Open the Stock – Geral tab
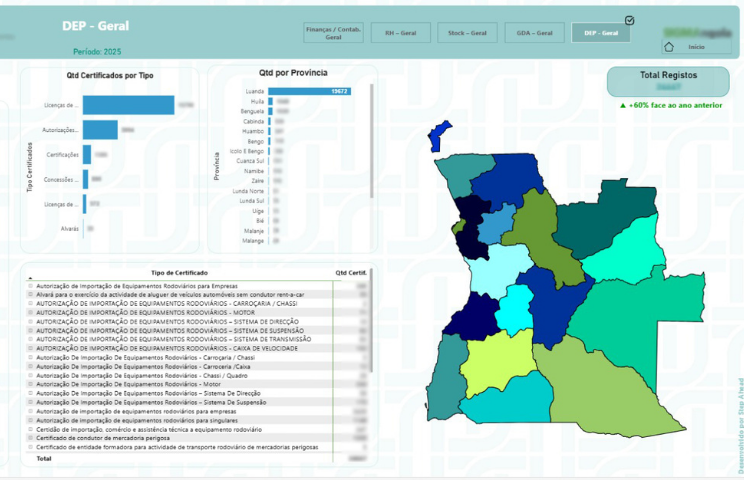Image resolution: width=744 pixels, height=480 pixels. [x=466, y=33]
